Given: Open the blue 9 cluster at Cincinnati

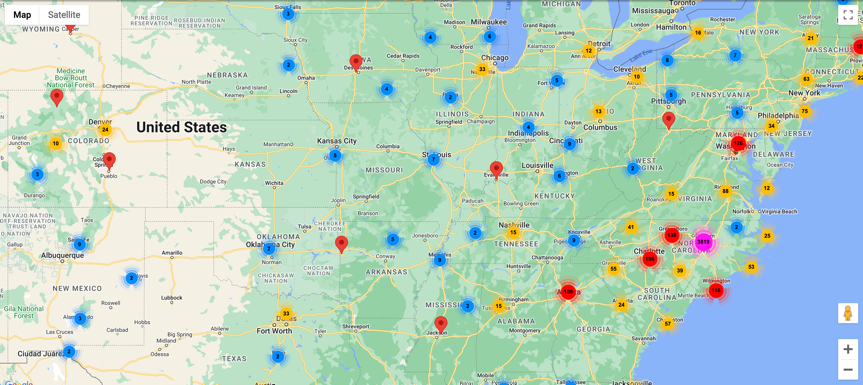Looking at the screenshot, I should [570, 144].
